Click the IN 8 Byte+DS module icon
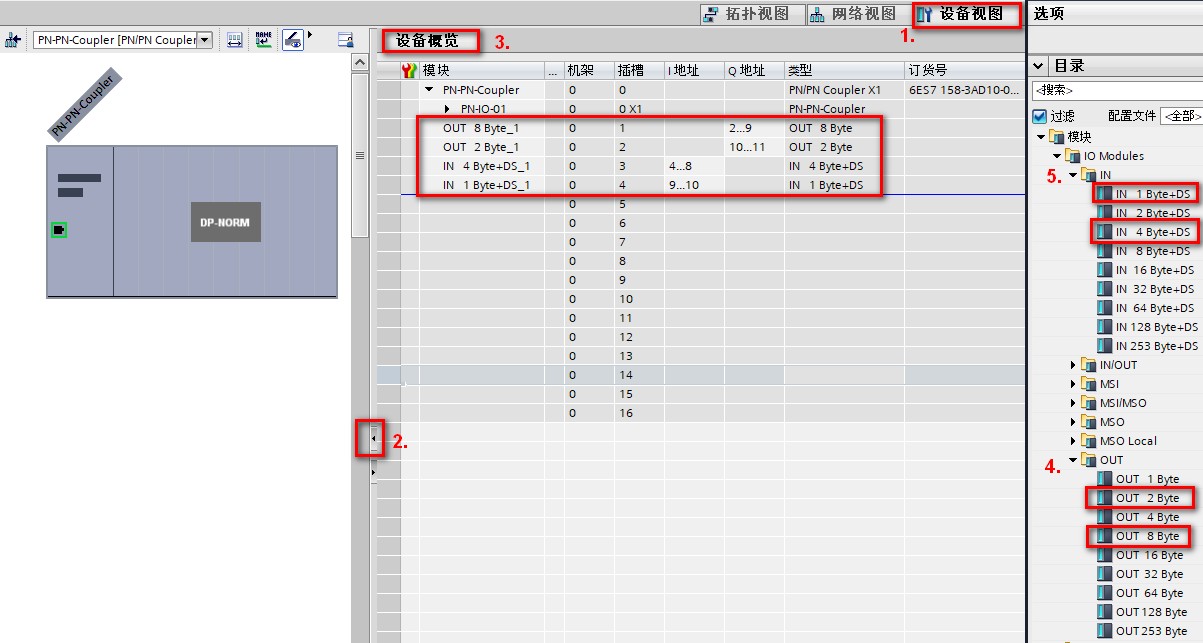This screenshot has width=1203, height=643. tap(1104, 251)
